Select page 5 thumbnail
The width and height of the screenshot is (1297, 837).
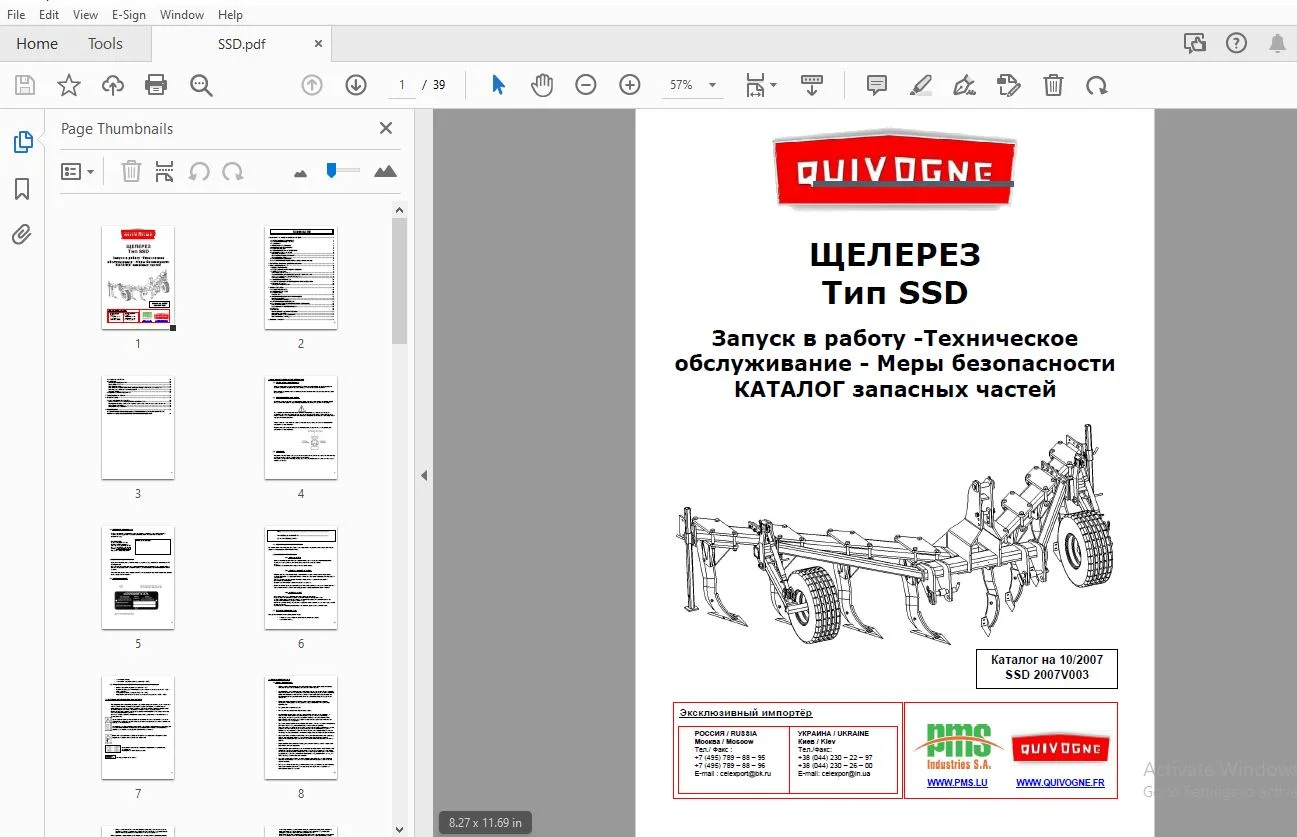click(138, 578)
